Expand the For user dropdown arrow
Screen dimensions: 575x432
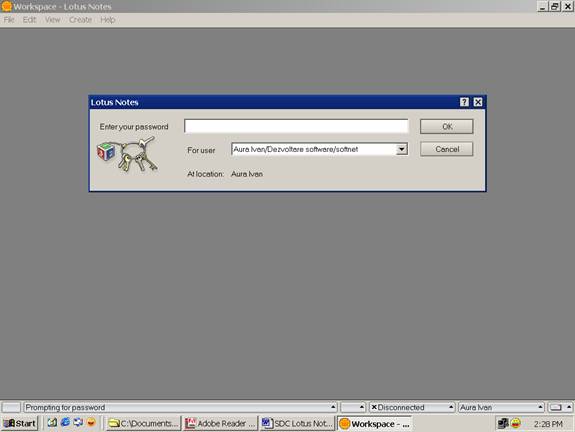(x=402, y=149)
